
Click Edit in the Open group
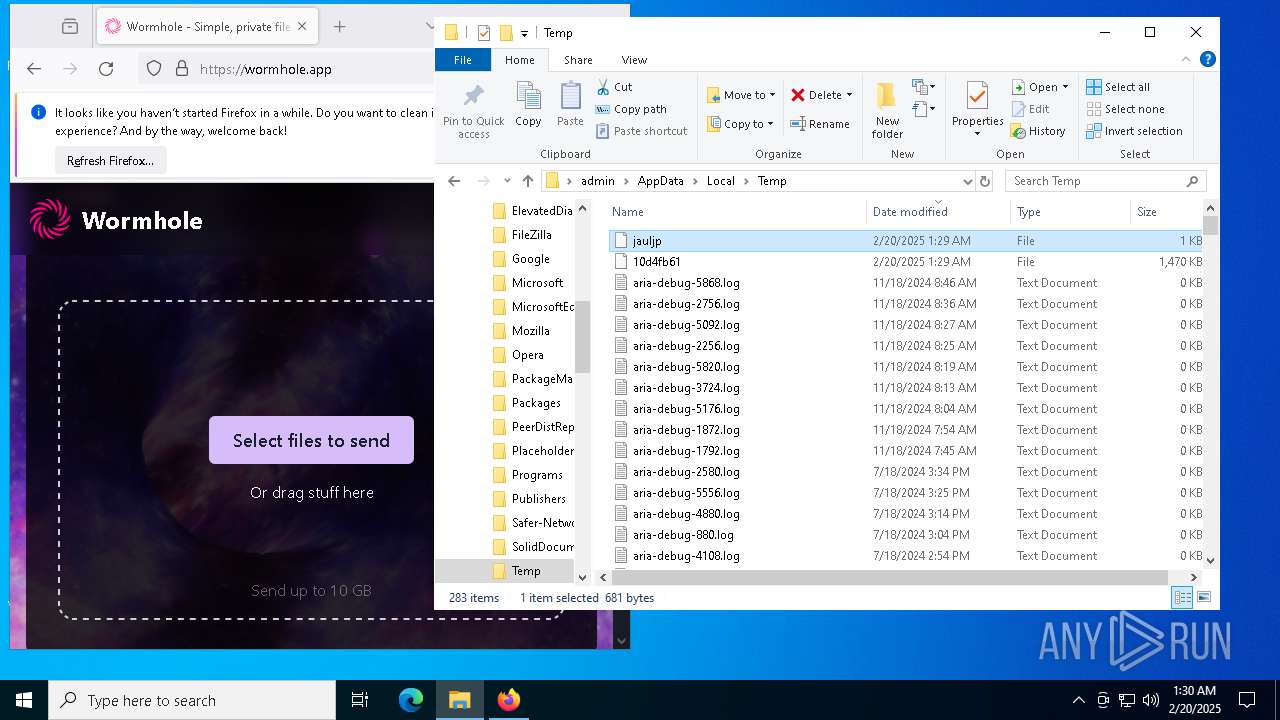point(1030,109)
